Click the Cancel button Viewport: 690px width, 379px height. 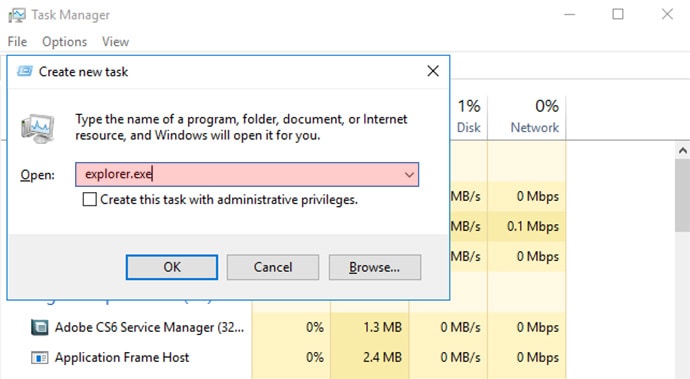click(x=273, y=267)
